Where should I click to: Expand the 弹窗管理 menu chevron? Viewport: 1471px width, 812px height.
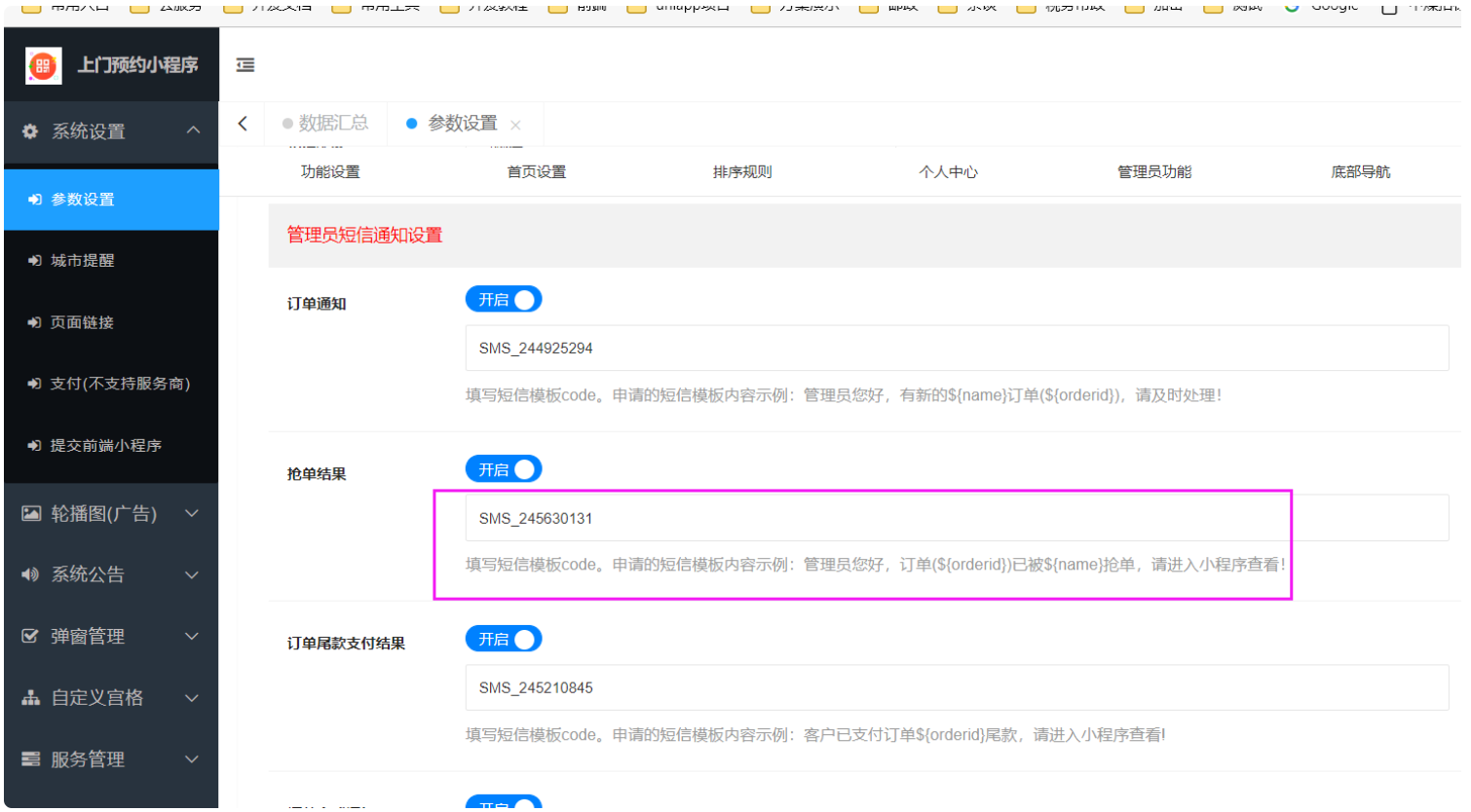click(192, 636)
